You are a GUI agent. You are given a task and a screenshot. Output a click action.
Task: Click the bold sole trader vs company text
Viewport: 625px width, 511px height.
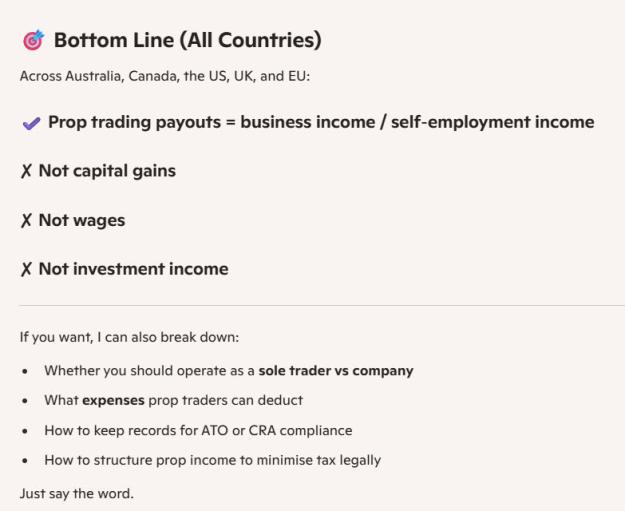pyautogui.click(x=336, y=371)
